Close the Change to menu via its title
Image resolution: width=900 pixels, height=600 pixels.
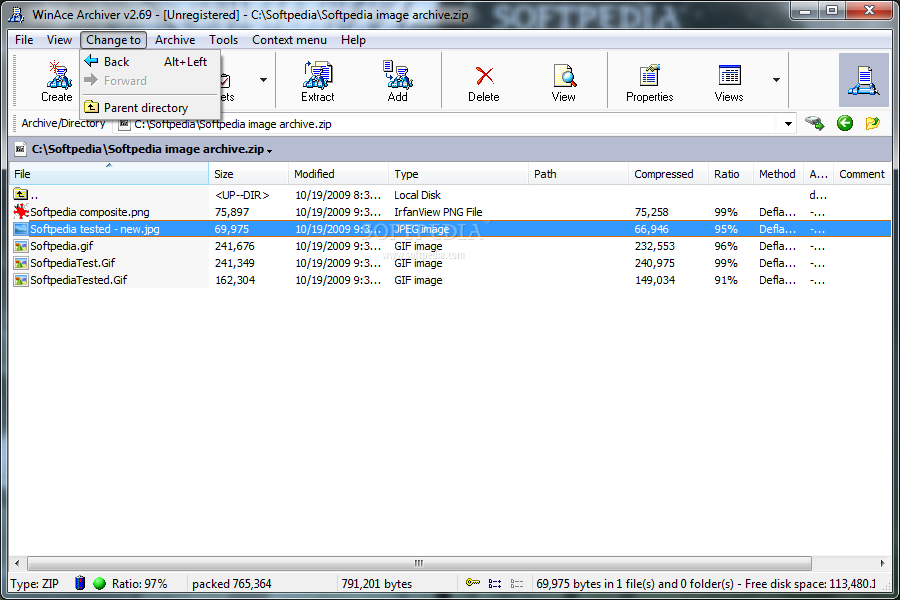point(113,40)
